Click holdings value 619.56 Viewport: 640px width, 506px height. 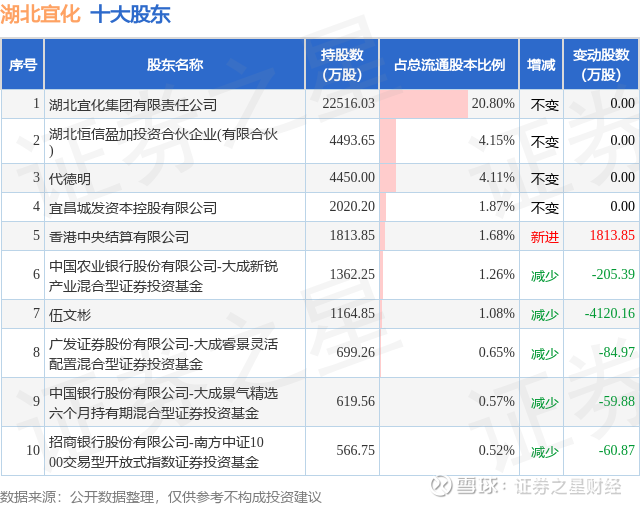click(x=355, y=401)
